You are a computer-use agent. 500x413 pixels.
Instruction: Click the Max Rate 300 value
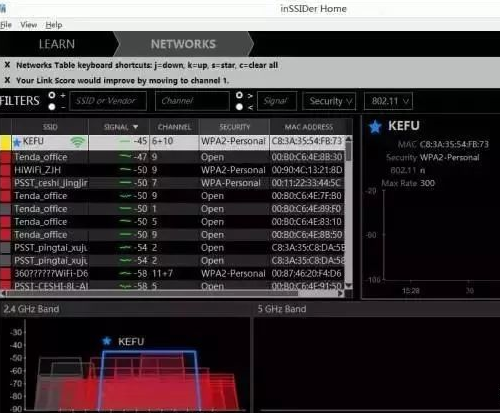tap(427, 183)
